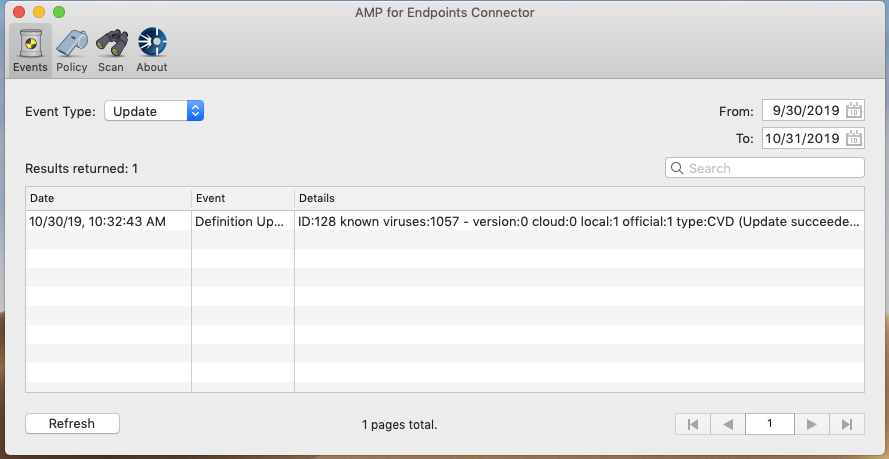Open the Events toolbar tab
This screenshot has width=889, height=459.
click(x=30, y=51)
